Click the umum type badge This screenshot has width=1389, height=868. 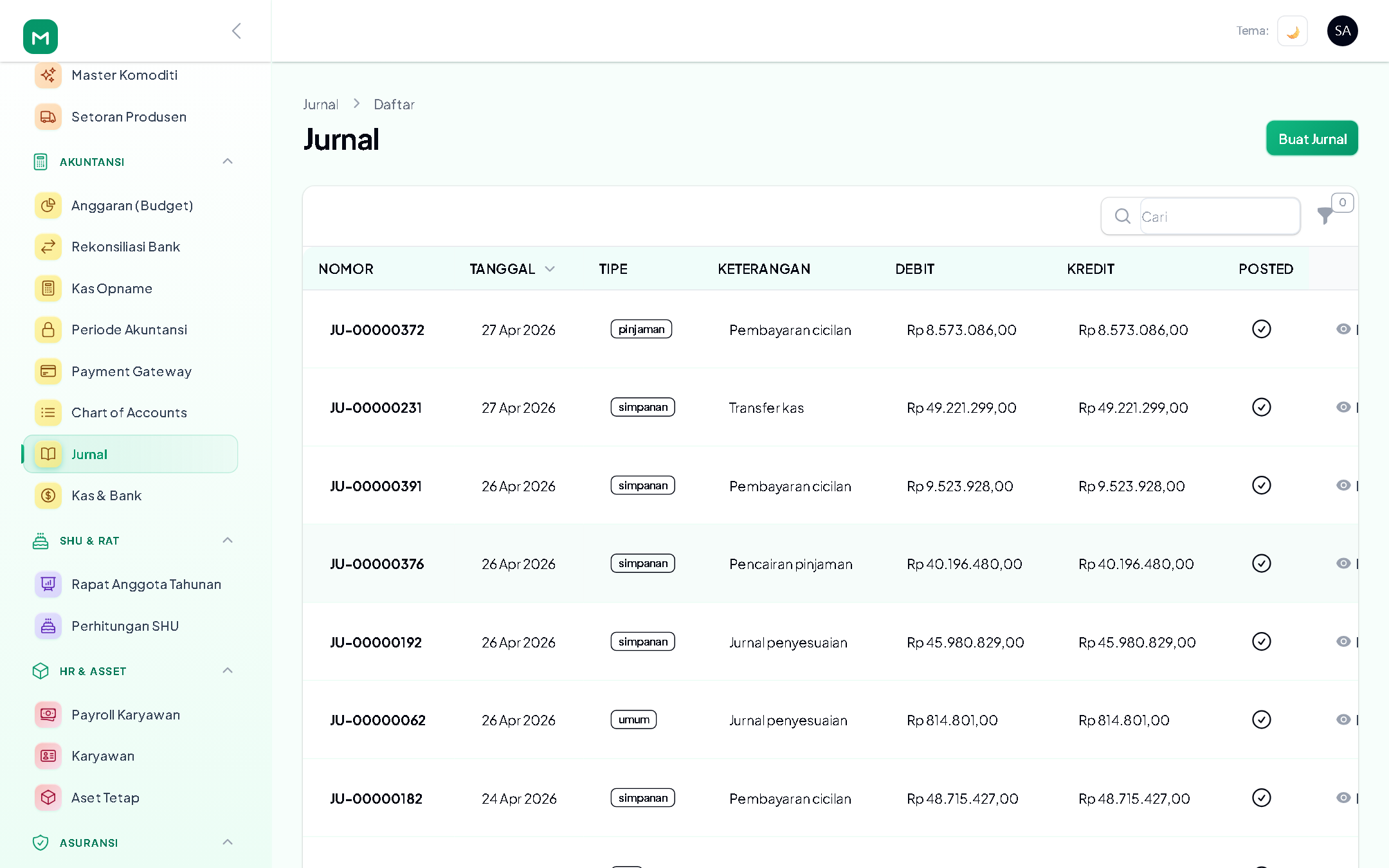coord(634,719)
